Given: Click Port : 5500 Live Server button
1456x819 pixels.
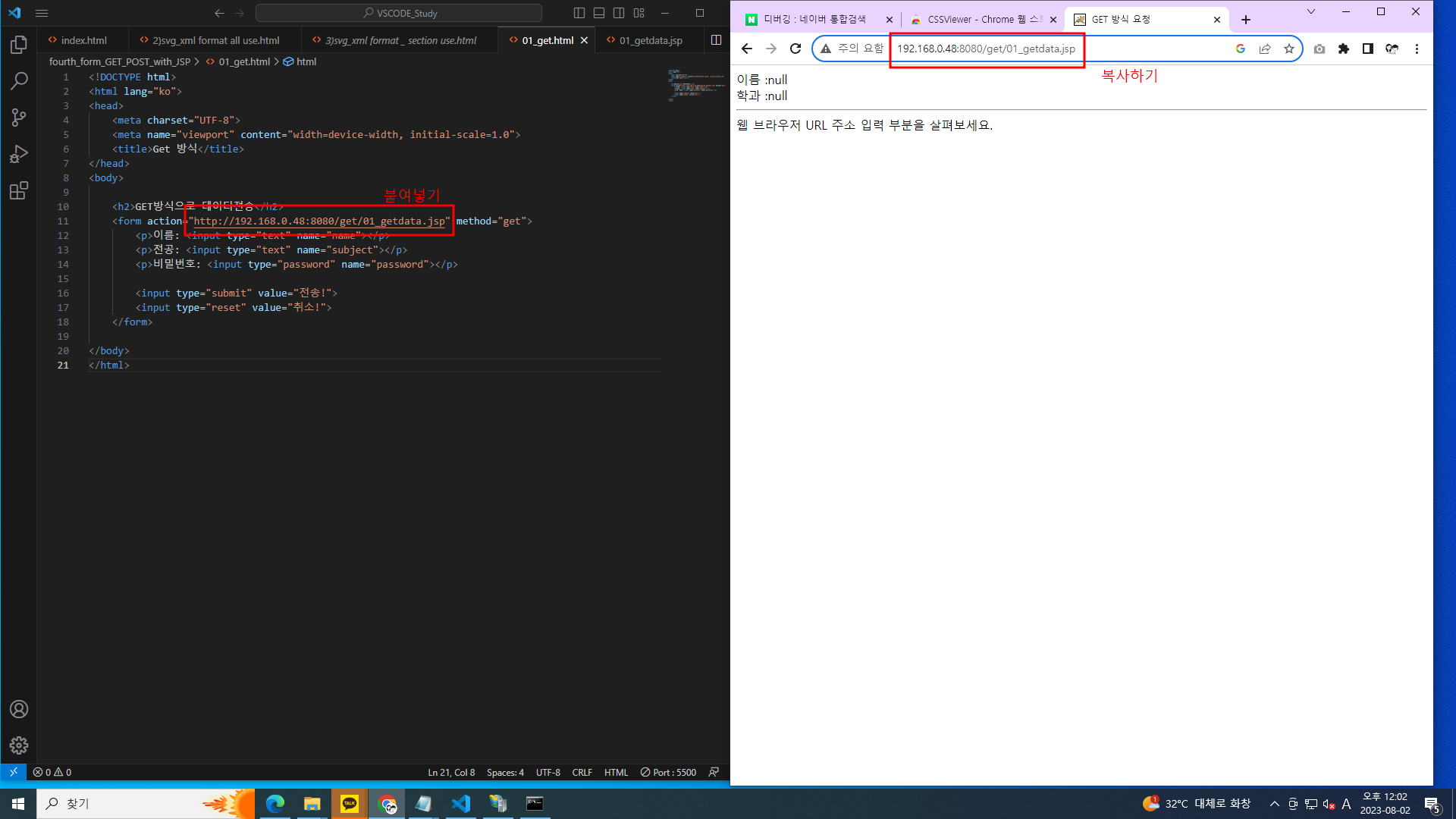Looking at the screenshot, I should click(668, 772).
